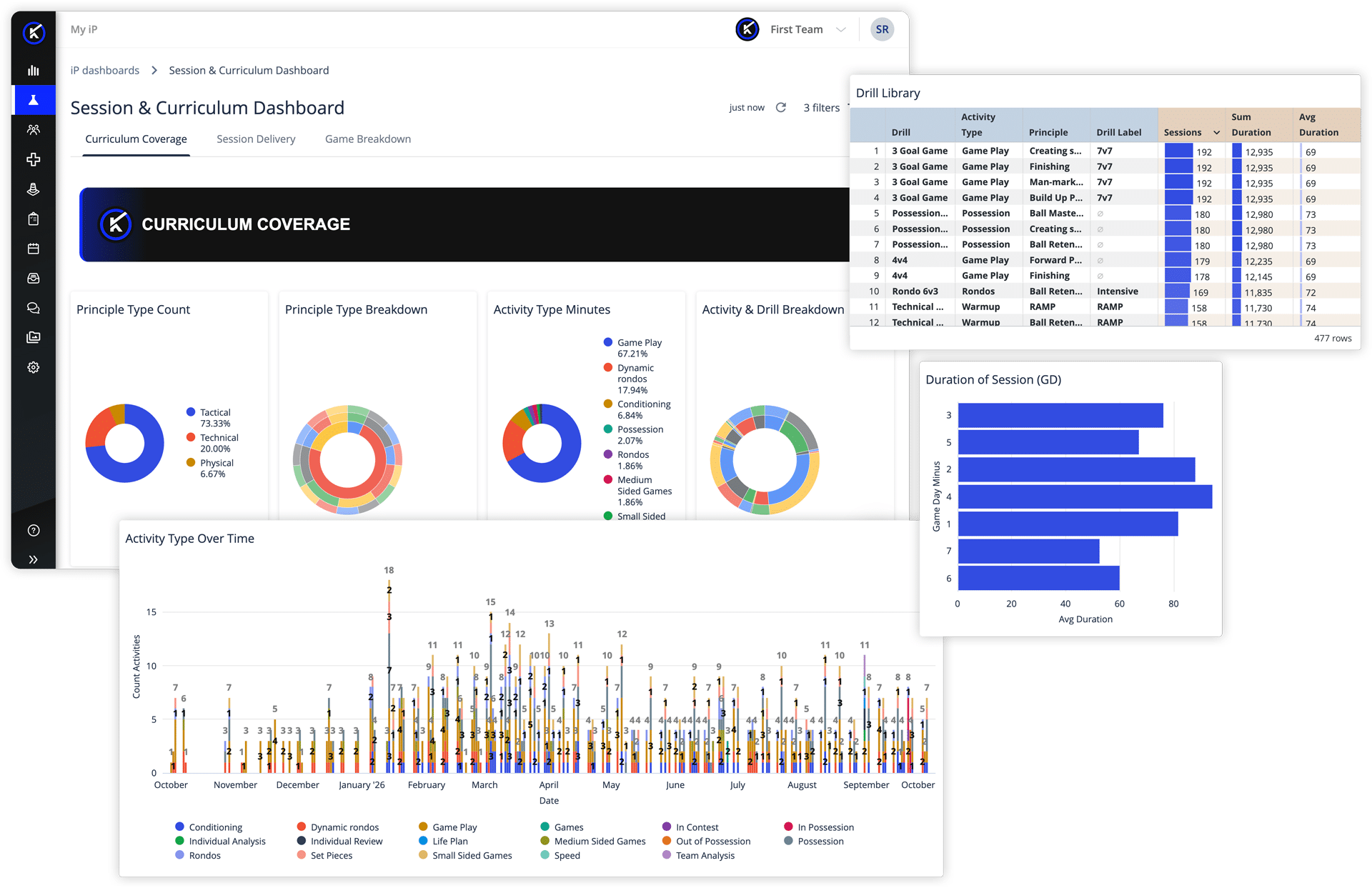This screenshot has width=1372, height=888.
Task: Open the First Team squad dropdown
Action: point(807,29)
